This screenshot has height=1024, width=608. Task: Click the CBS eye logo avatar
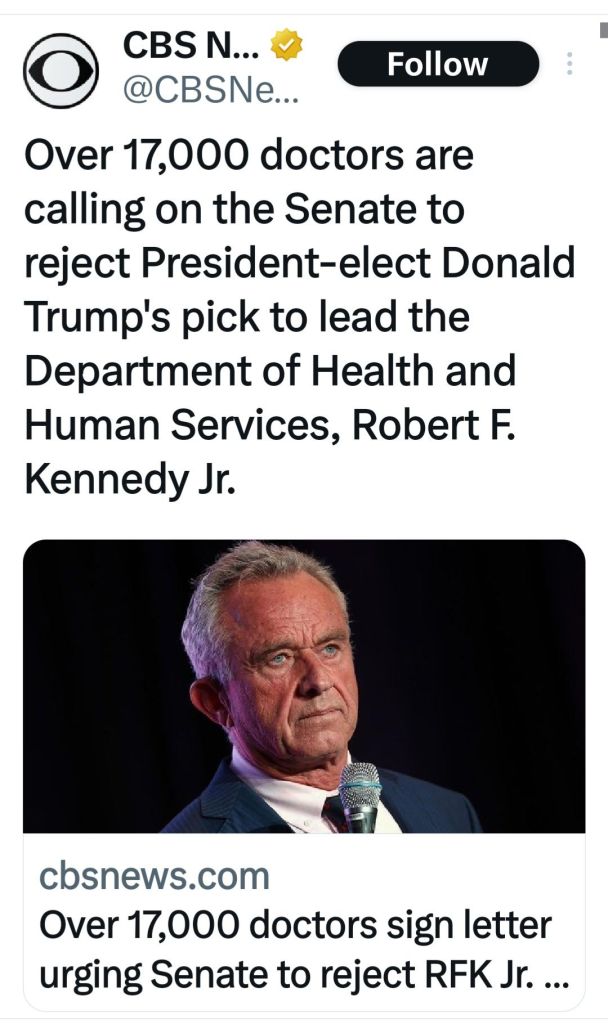[x=62, y=70]
